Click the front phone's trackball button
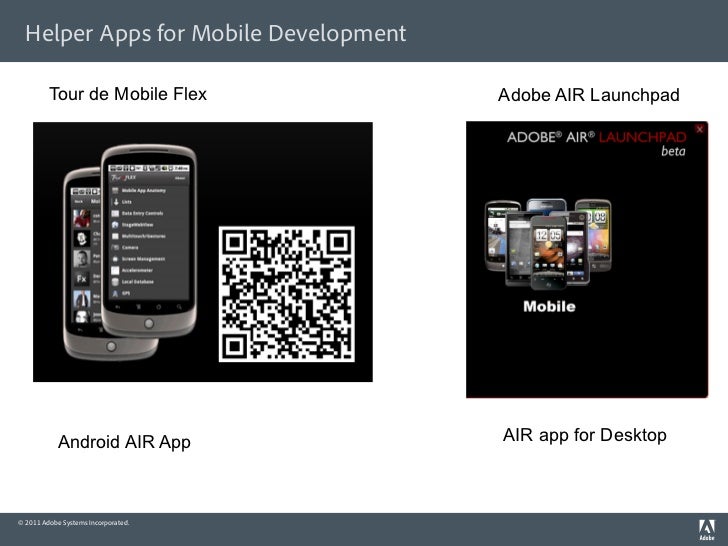Image resolution: width=728 pixels, height=546 pixels. pos(149,323)
